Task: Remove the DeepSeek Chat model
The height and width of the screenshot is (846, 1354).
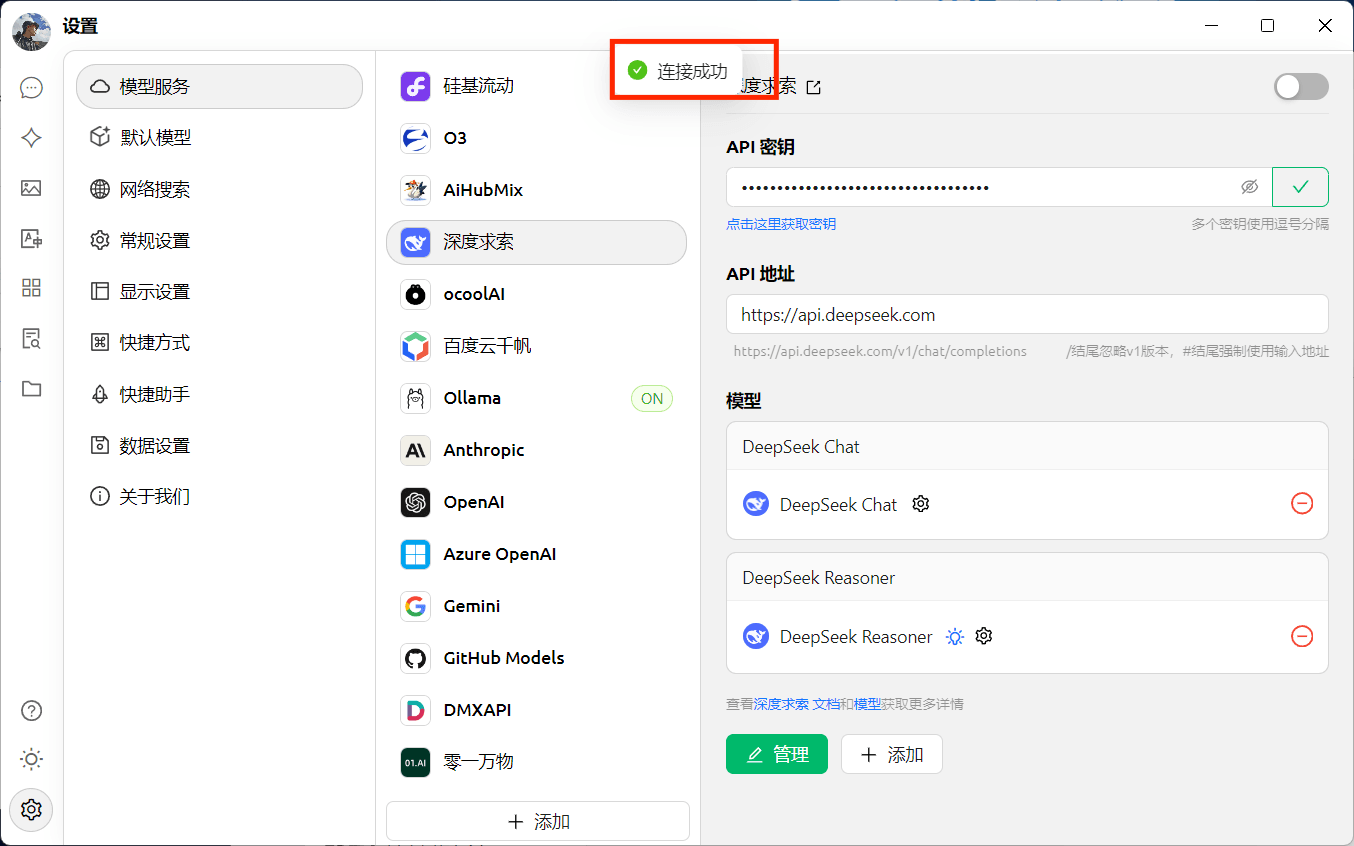Action: click(1302, 504)
